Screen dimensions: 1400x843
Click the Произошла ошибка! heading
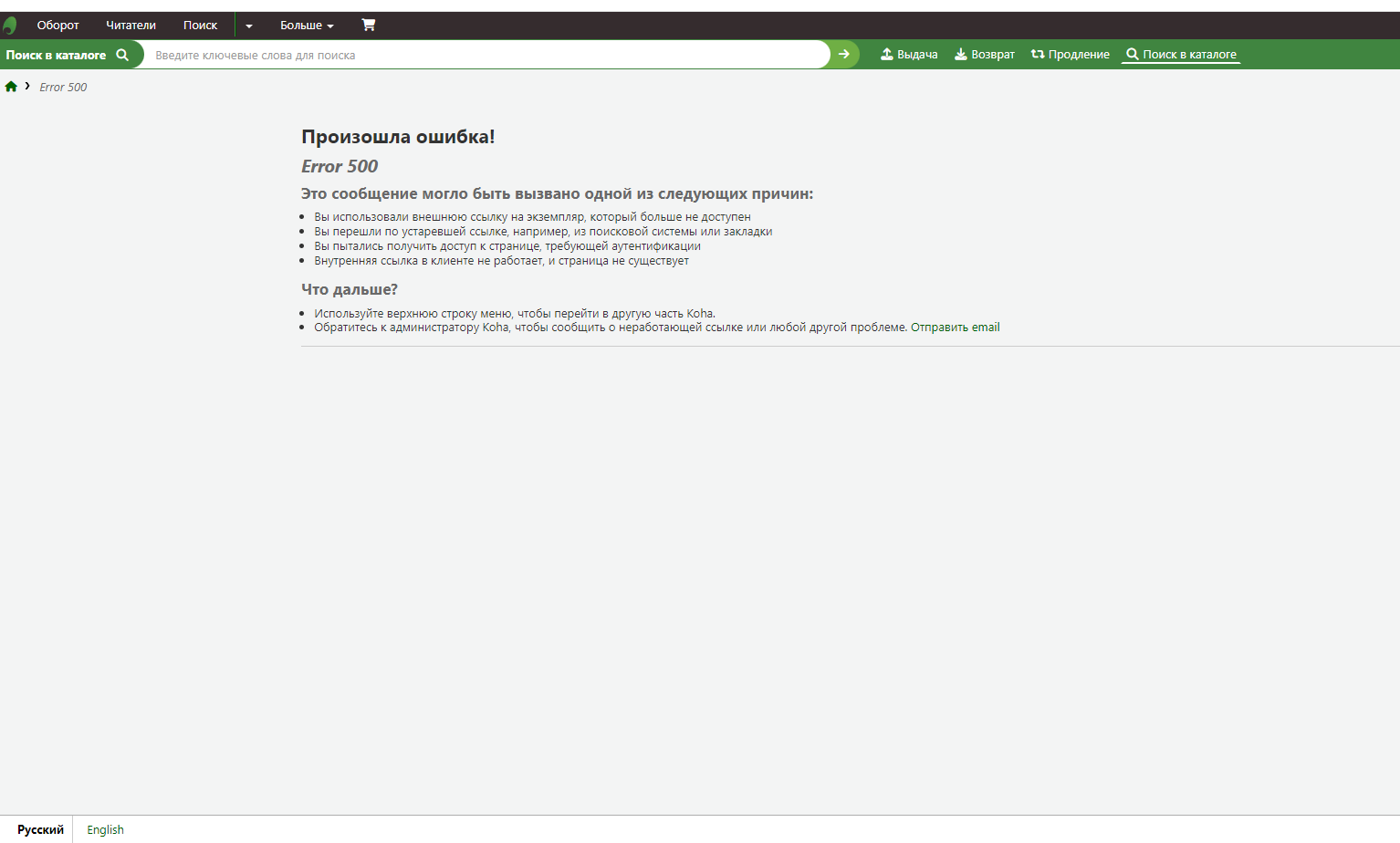(x=398, y=137)
